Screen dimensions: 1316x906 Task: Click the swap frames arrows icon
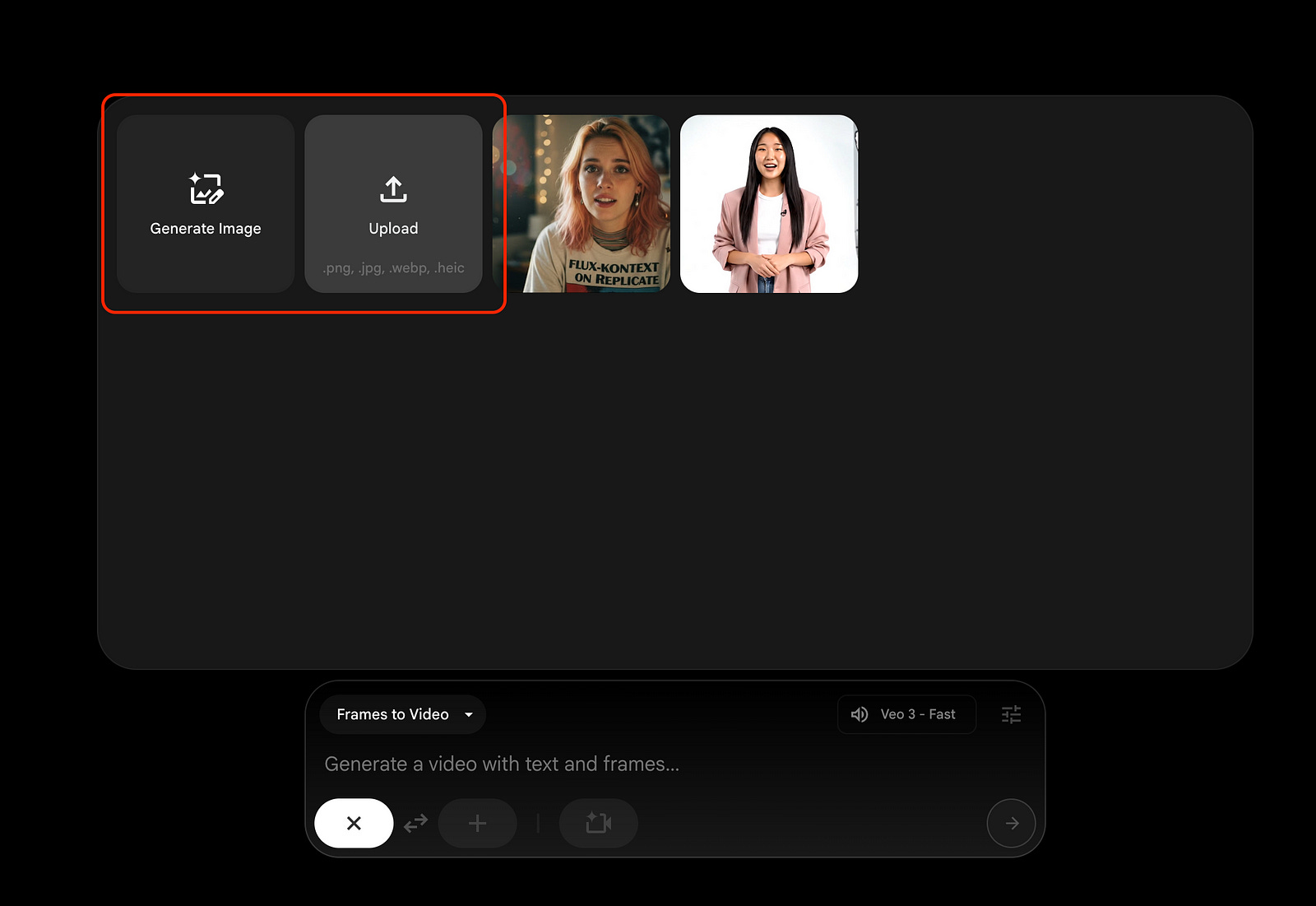coord(416,823)
